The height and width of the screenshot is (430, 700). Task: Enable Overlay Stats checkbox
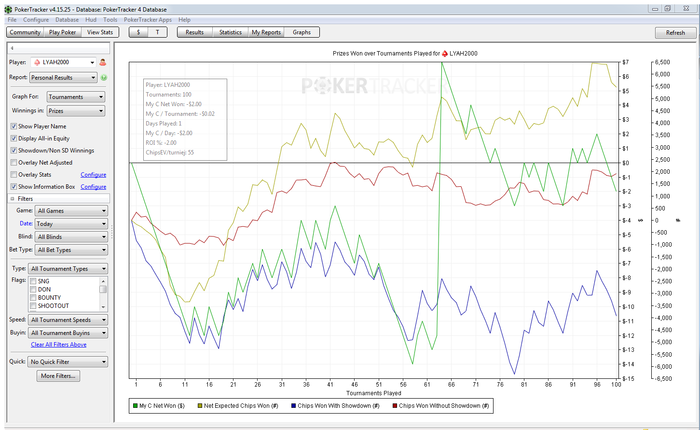14,175
